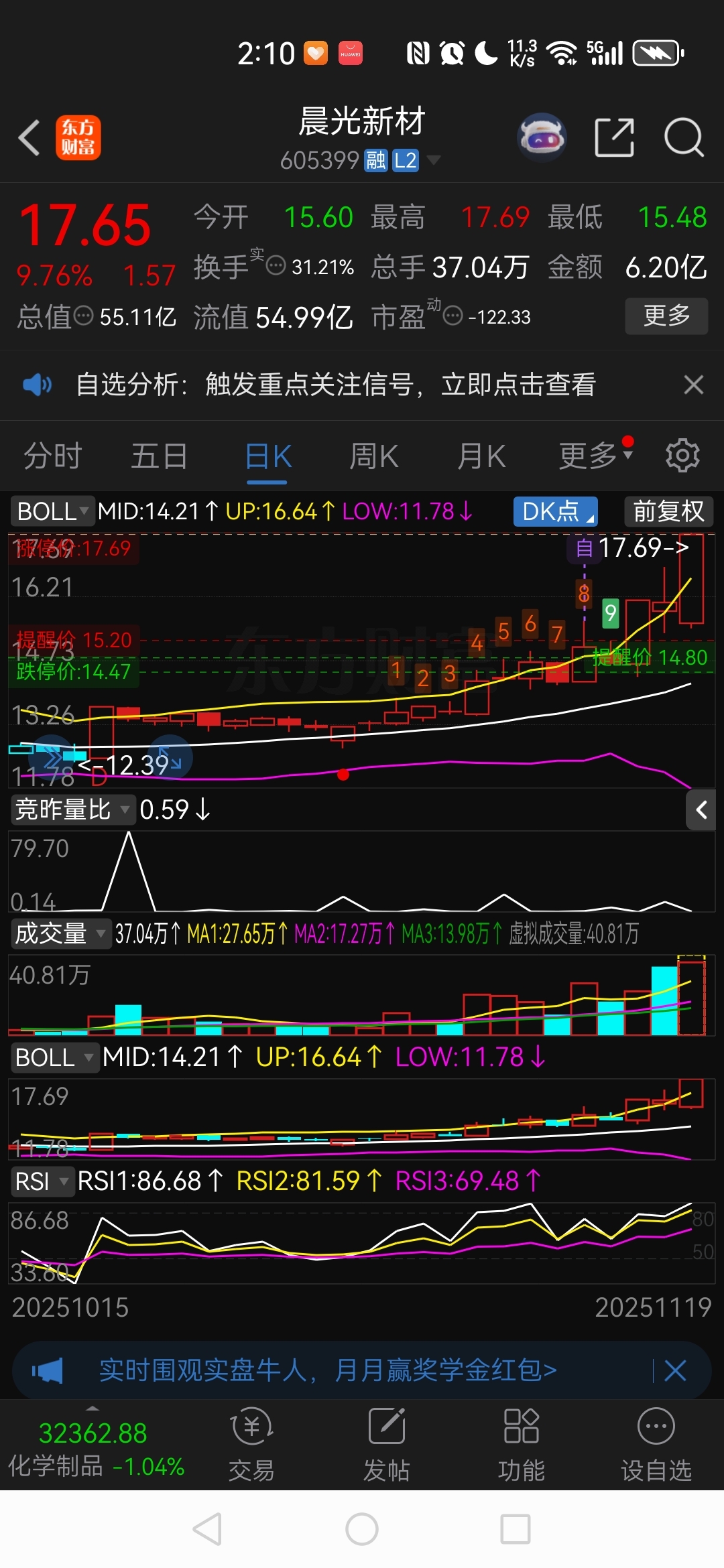Tap the speaker announcement icon
The width and height of the screenshot is (724, 1568).
[x=38, y=385]
